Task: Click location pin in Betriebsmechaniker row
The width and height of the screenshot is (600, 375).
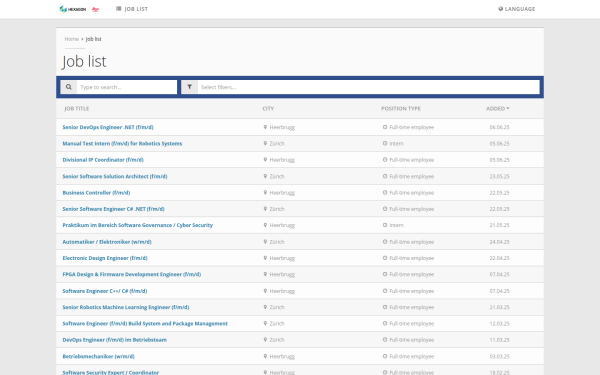Action: pyautogui.click(x=265, y=356)
